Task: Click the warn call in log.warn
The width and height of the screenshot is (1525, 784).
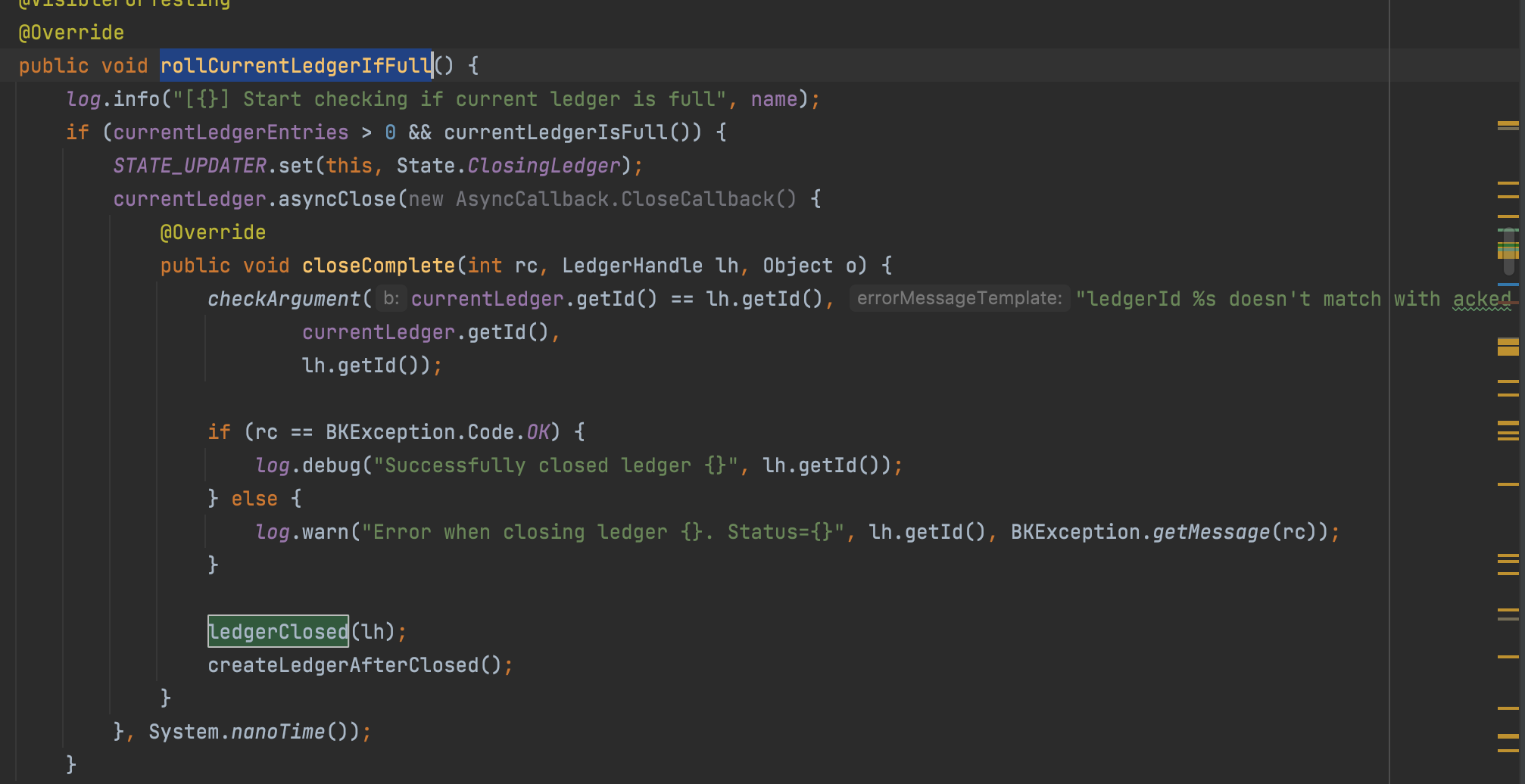Action: pyautogui.click(x=326, y=532)
